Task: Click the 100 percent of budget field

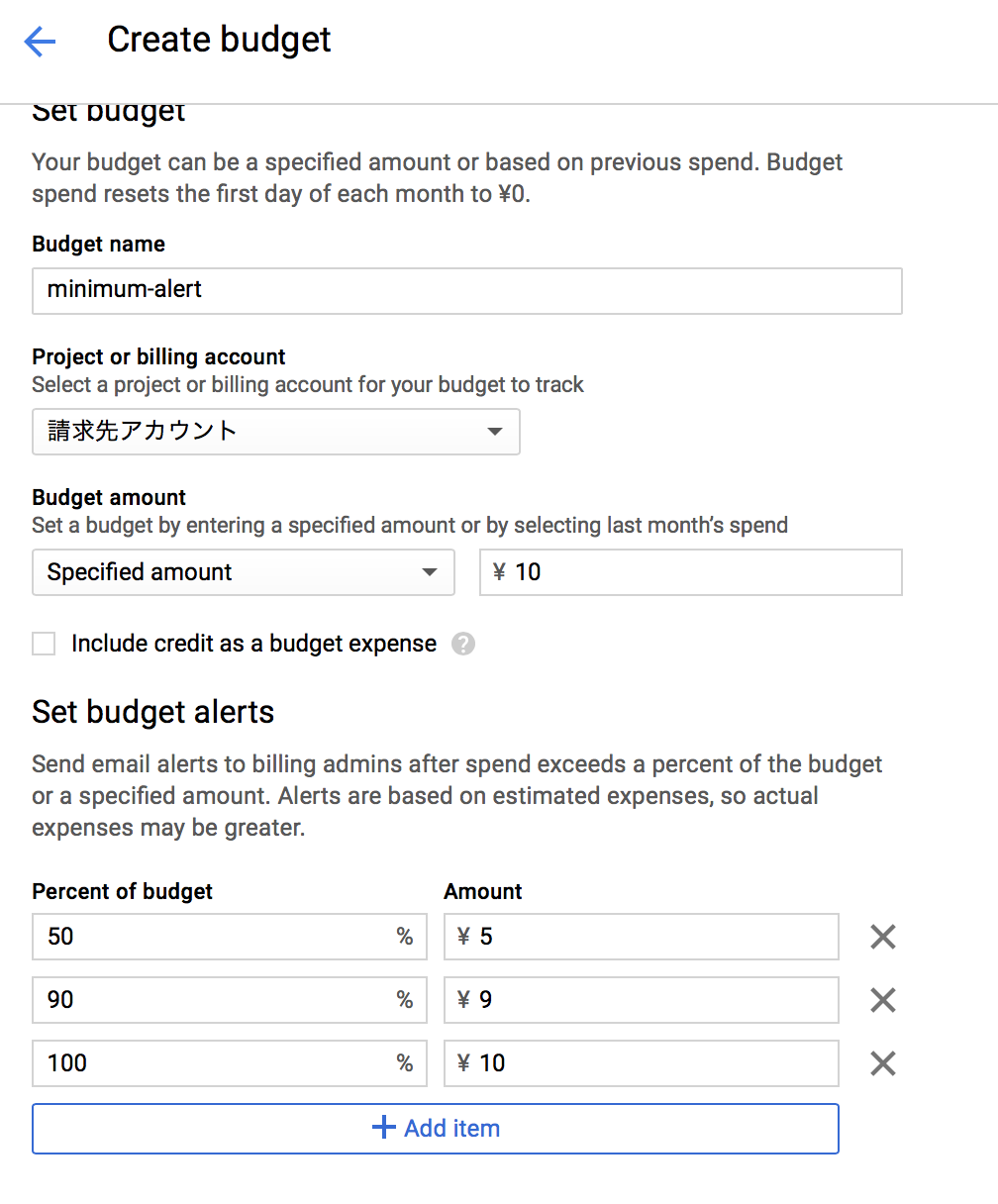Action: [x=213, y=1063]
